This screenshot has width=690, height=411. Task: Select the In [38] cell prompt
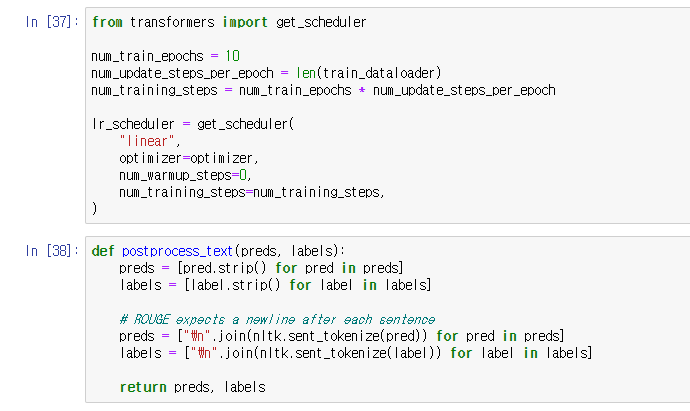tap(52, 250)
